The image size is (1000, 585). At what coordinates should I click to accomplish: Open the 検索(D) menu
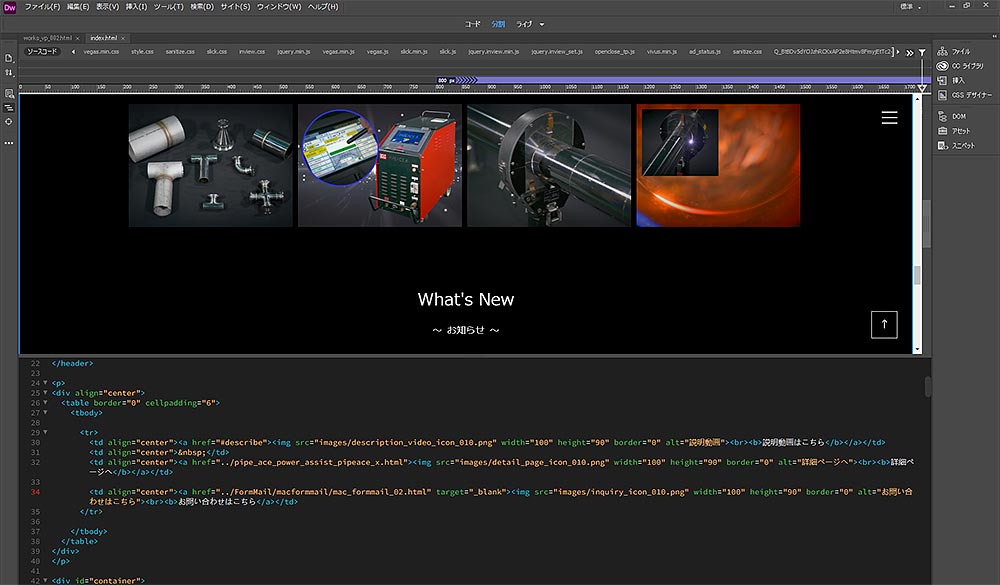pos(202,6)
